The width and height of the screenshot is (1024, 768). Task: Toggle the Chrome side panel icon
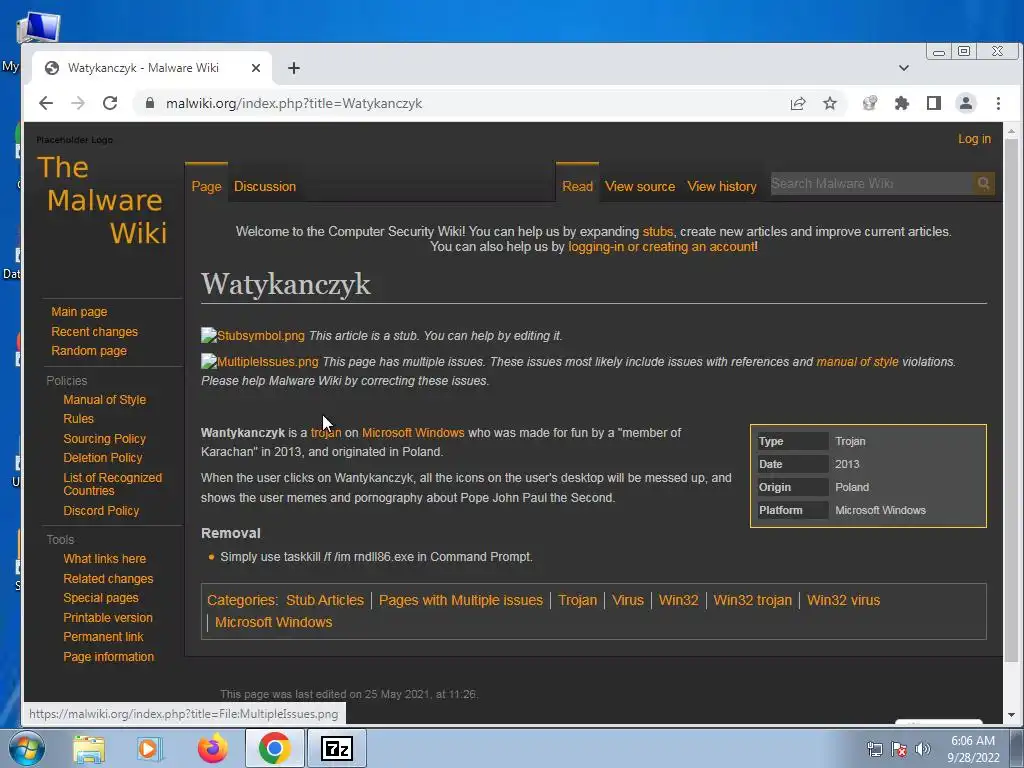coord(934,103)
